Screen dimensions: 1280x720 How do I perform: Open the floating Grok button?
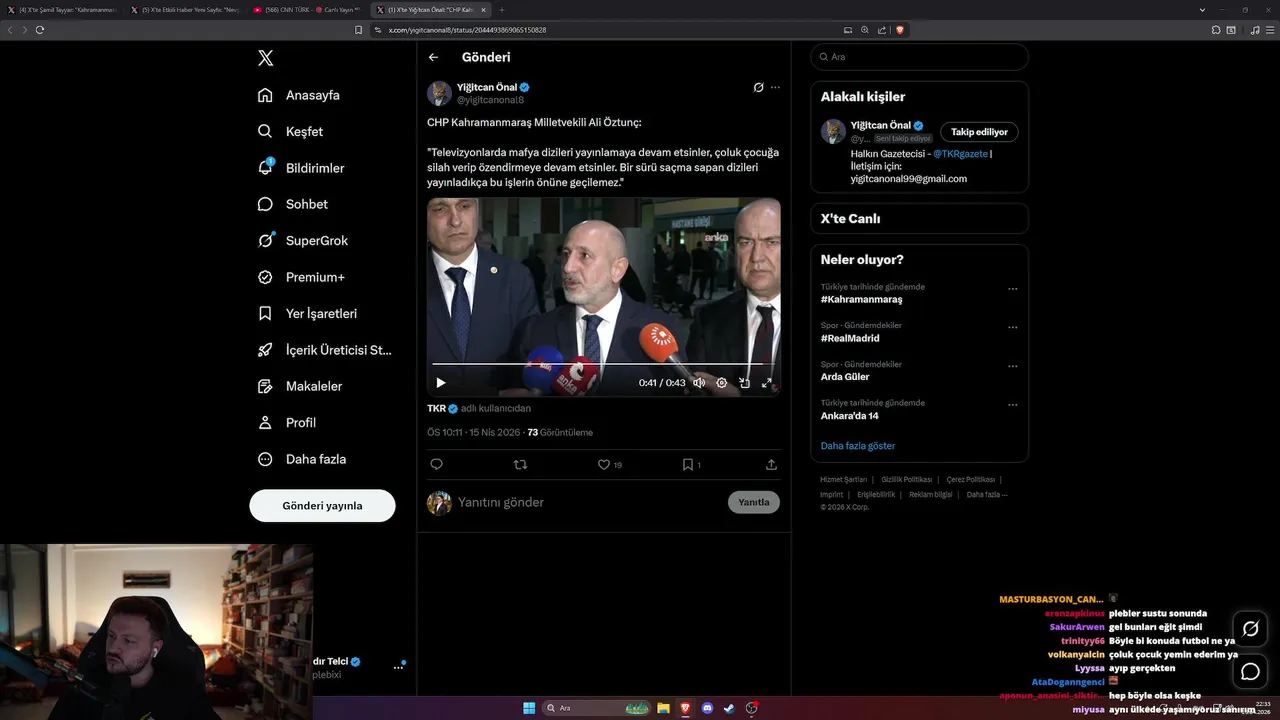1250,629
